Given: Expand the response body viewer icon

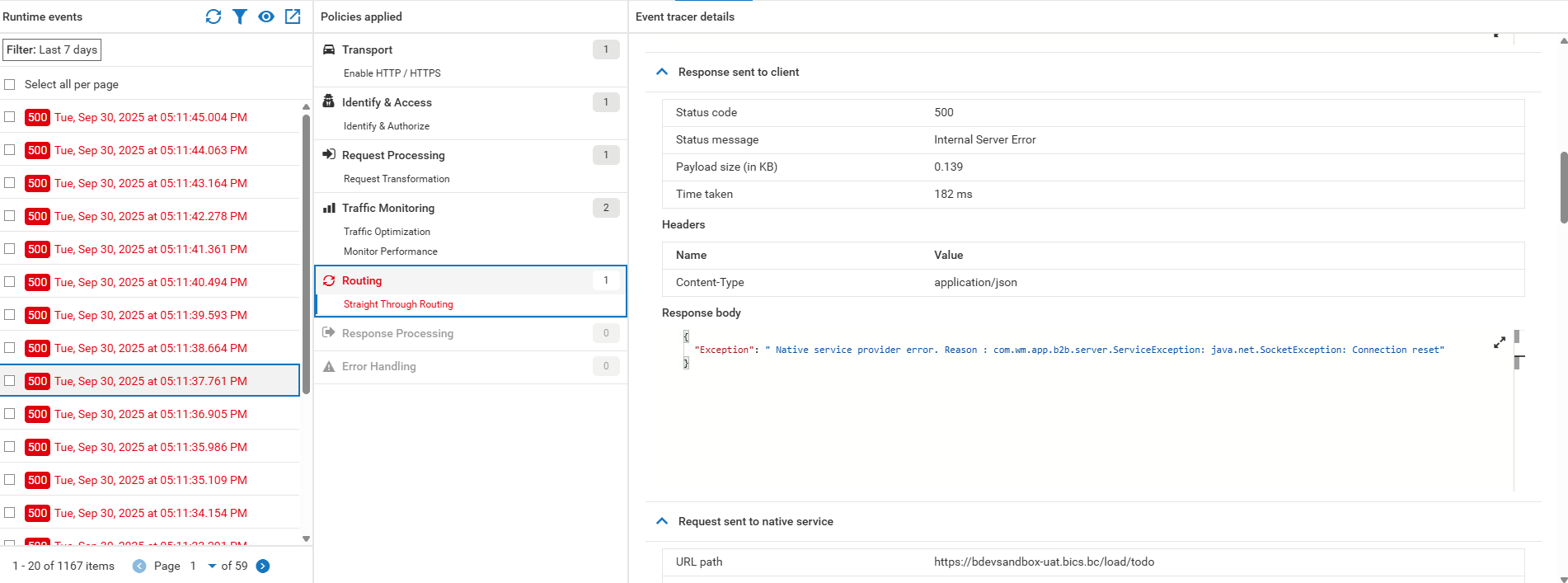Looking at the screenshot, I should click(x=1499, y=342).
